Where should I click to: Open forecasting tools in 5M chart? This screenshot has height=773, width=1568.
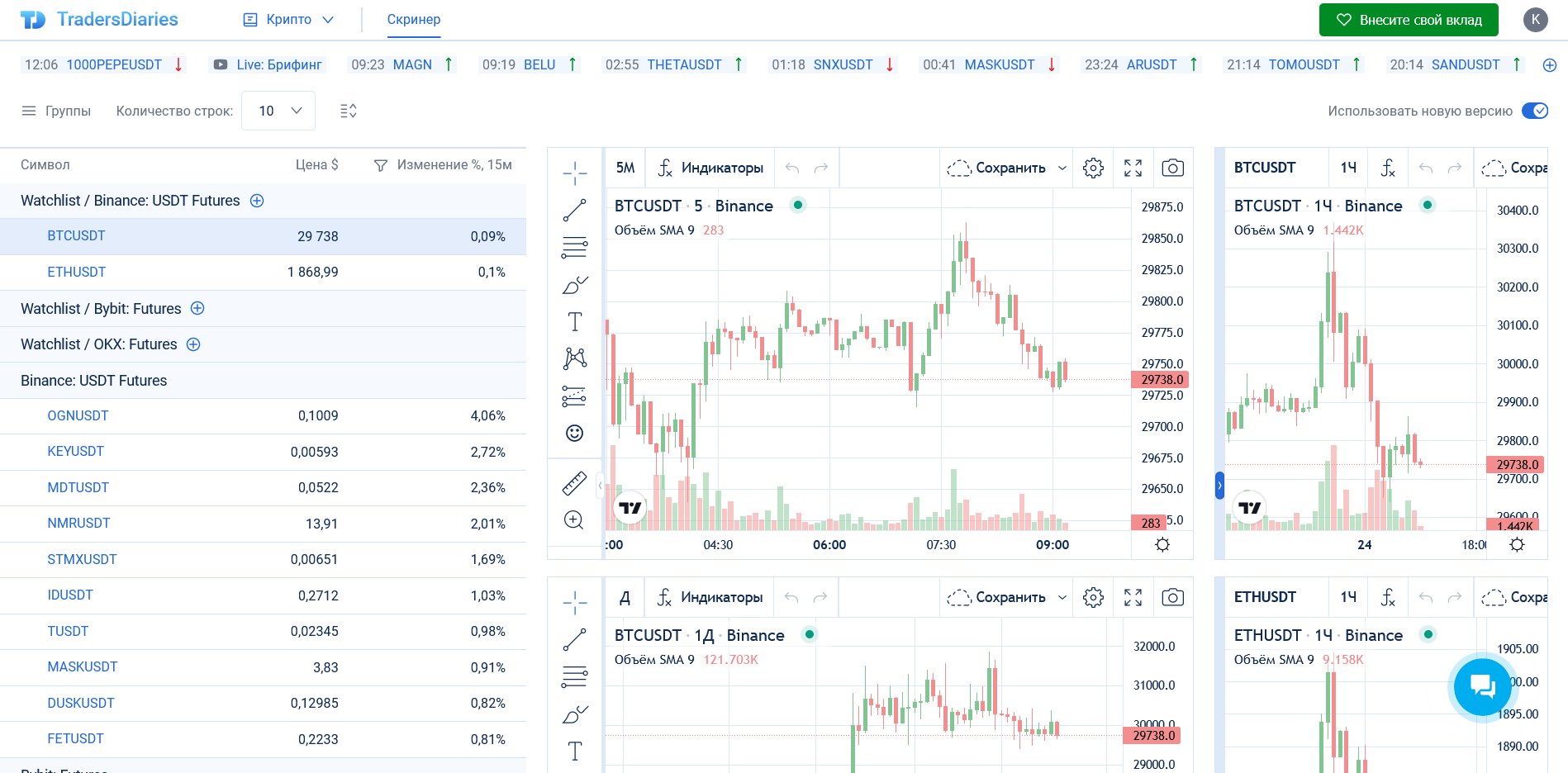point(575,396)
